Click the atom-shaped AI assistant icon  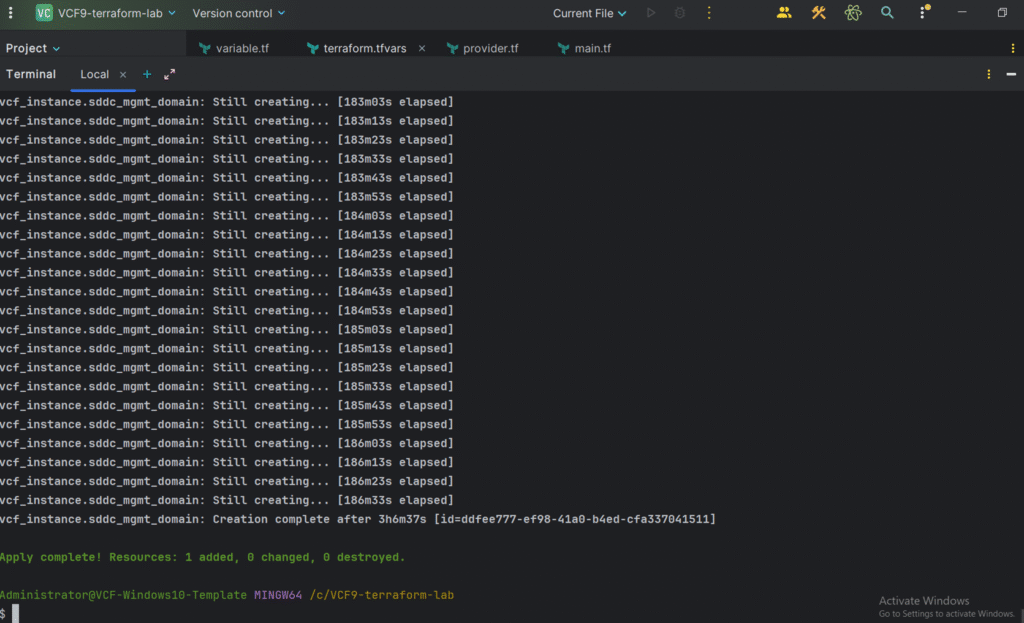[853, 13]
